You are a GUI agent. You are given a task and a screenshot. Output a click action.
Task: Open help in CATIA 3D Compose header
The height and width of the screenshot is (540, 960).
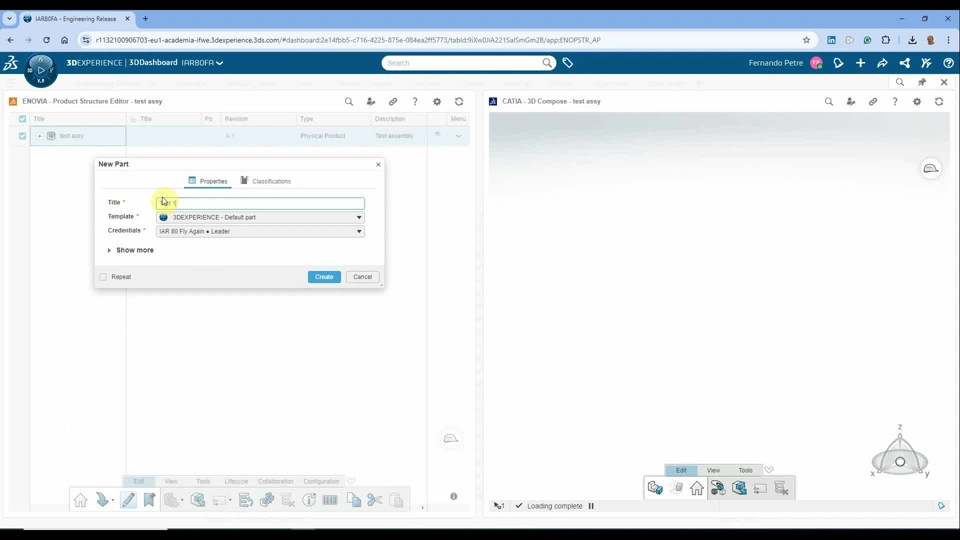pos(895,102)
